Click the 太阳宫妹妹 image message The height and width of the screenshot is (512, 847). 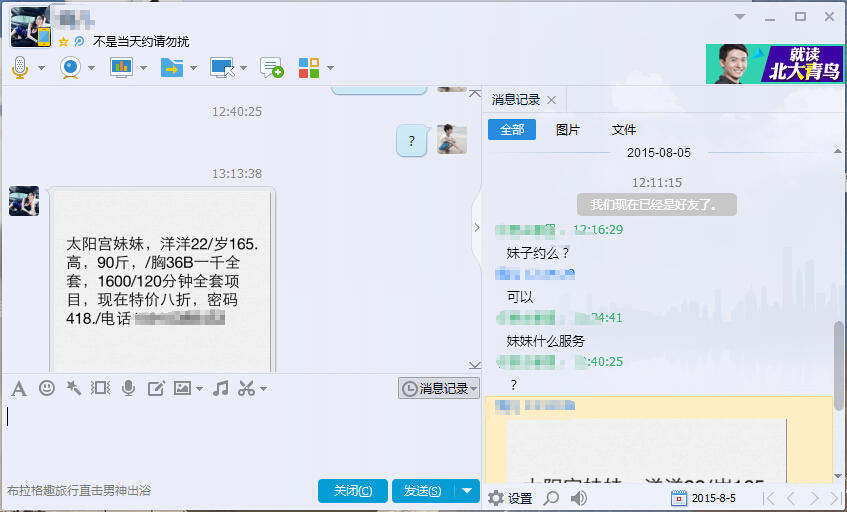pyautogui.click(x=162, y=280)
